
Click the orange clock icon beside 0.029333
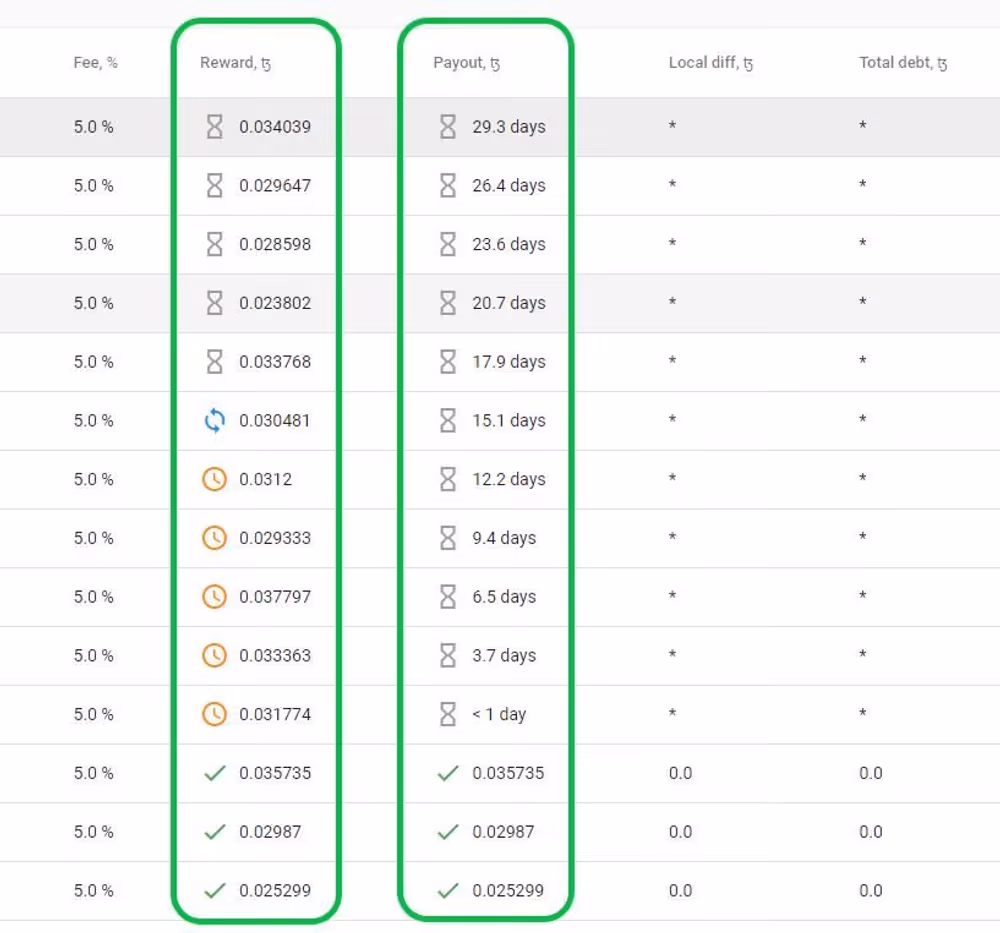point(214,538)
